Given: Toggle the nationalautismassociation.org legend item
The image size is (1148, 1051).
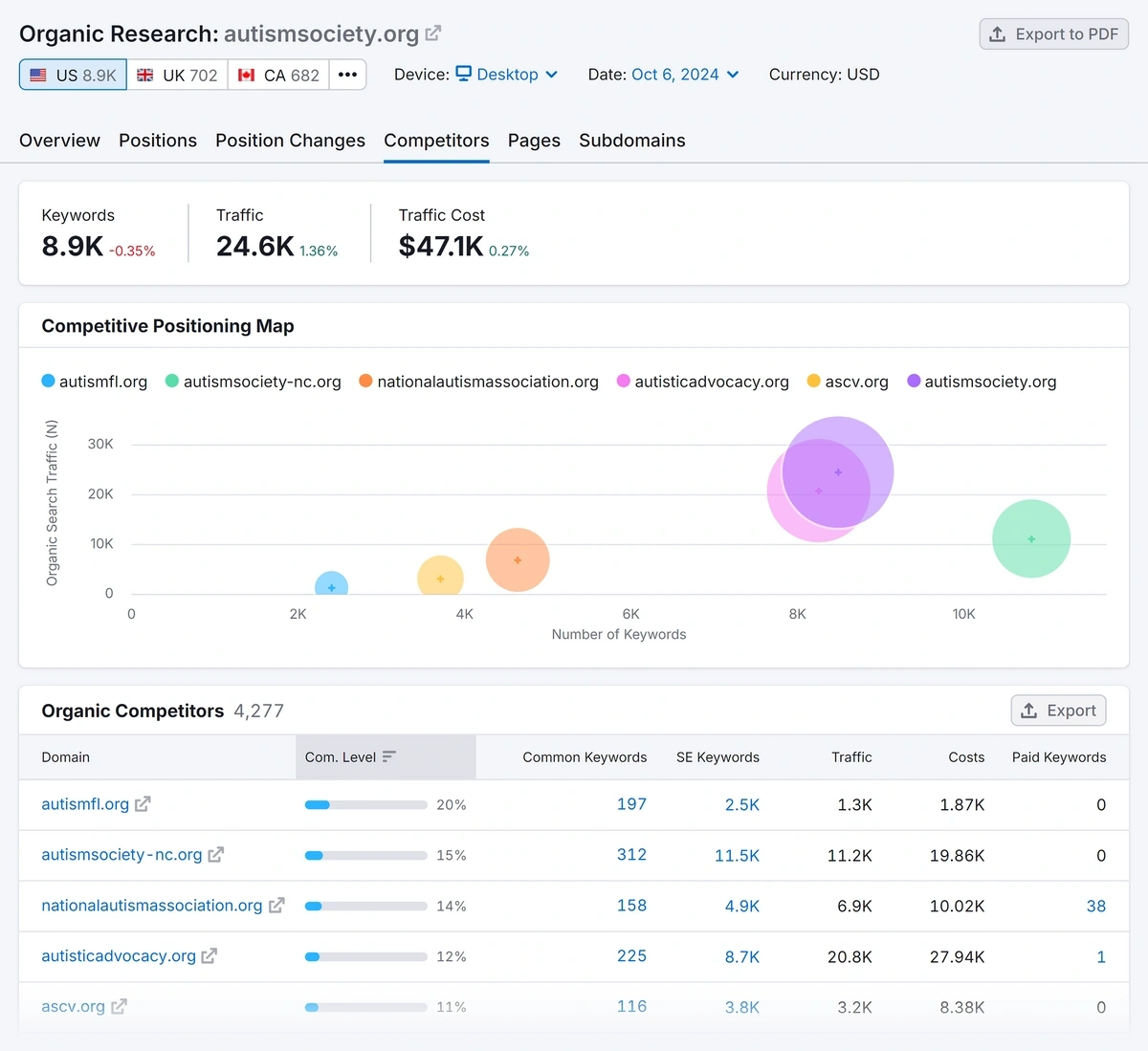Looking at the screenshot, I should tap(478, 382).
